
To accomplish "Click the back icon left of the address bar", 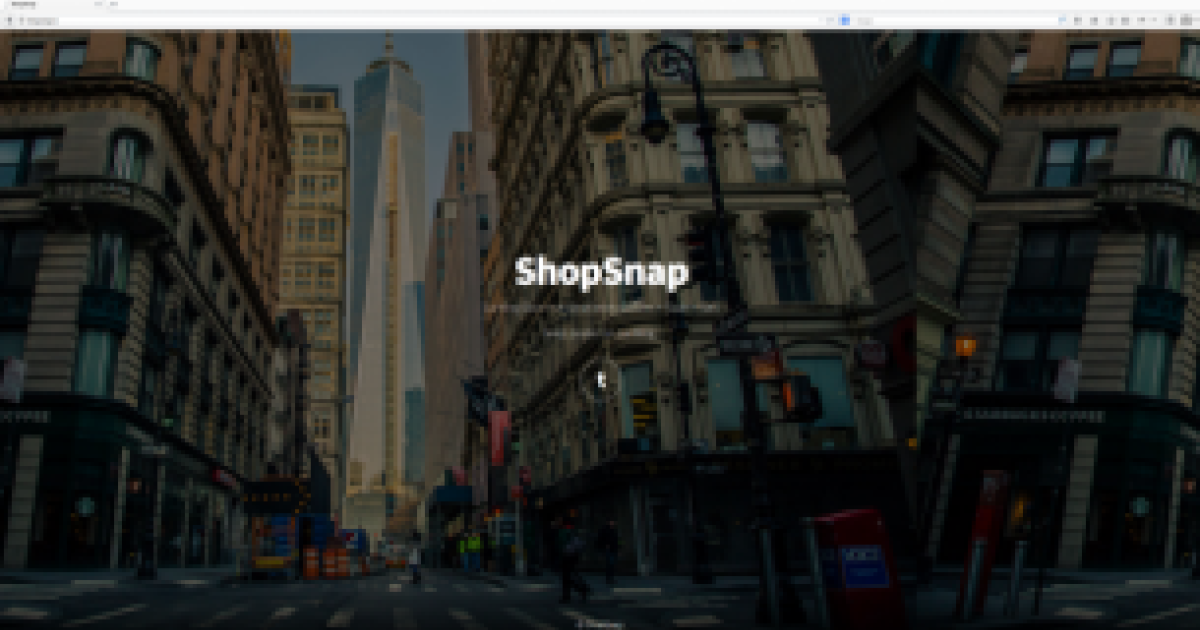I will [x=10, y=20].
